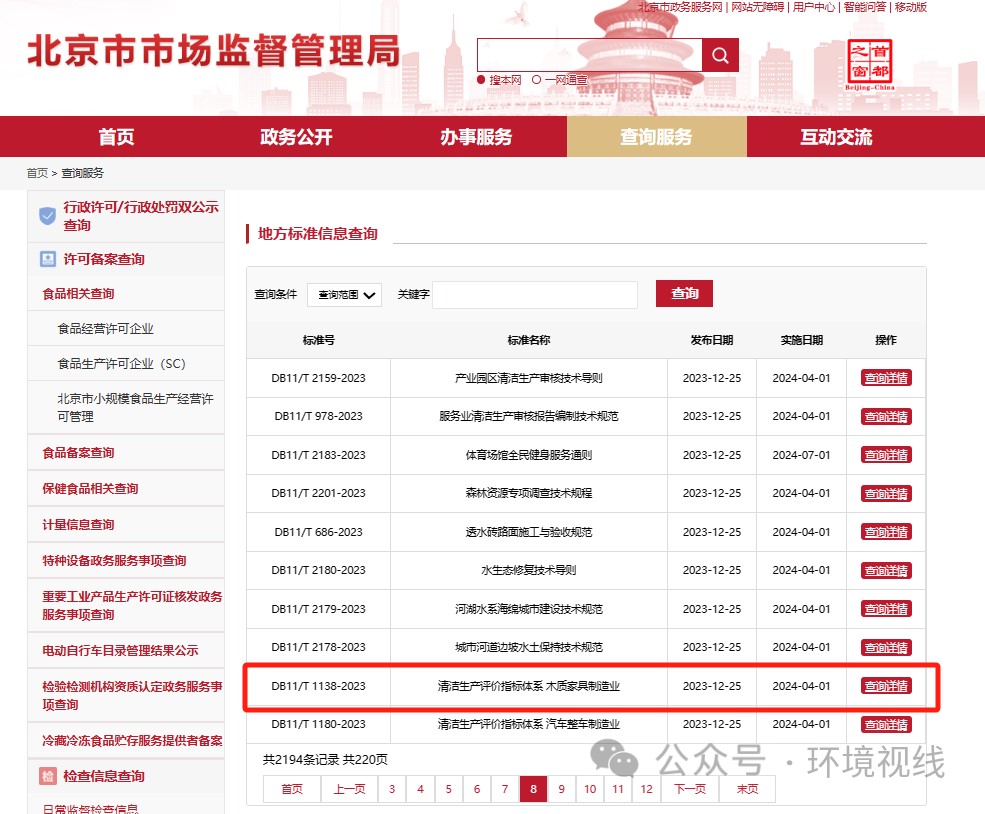
Task: Go to 下一页 next page
Action: [x=690, y=789]
